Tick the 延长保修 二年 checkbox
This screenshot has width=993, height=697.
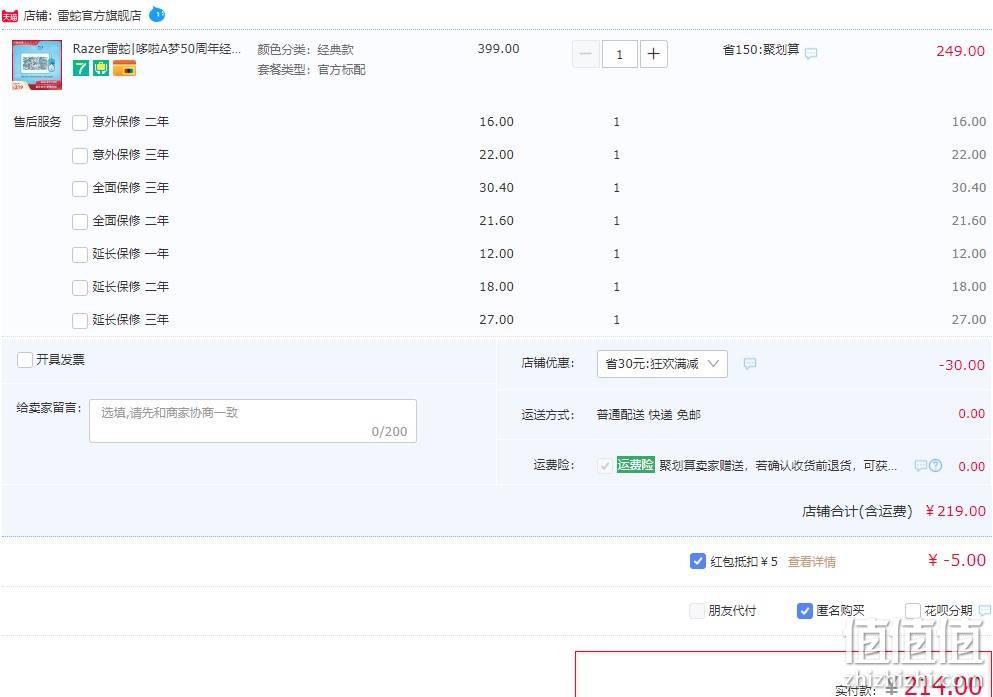80,287
